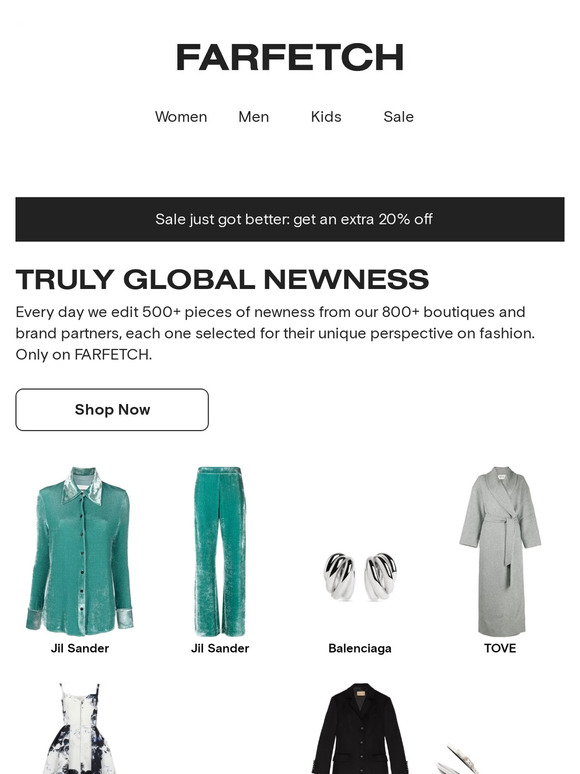Click the Jil Sander label under the shirt
This screenshot has width=580, height=774.
[79, 648]
